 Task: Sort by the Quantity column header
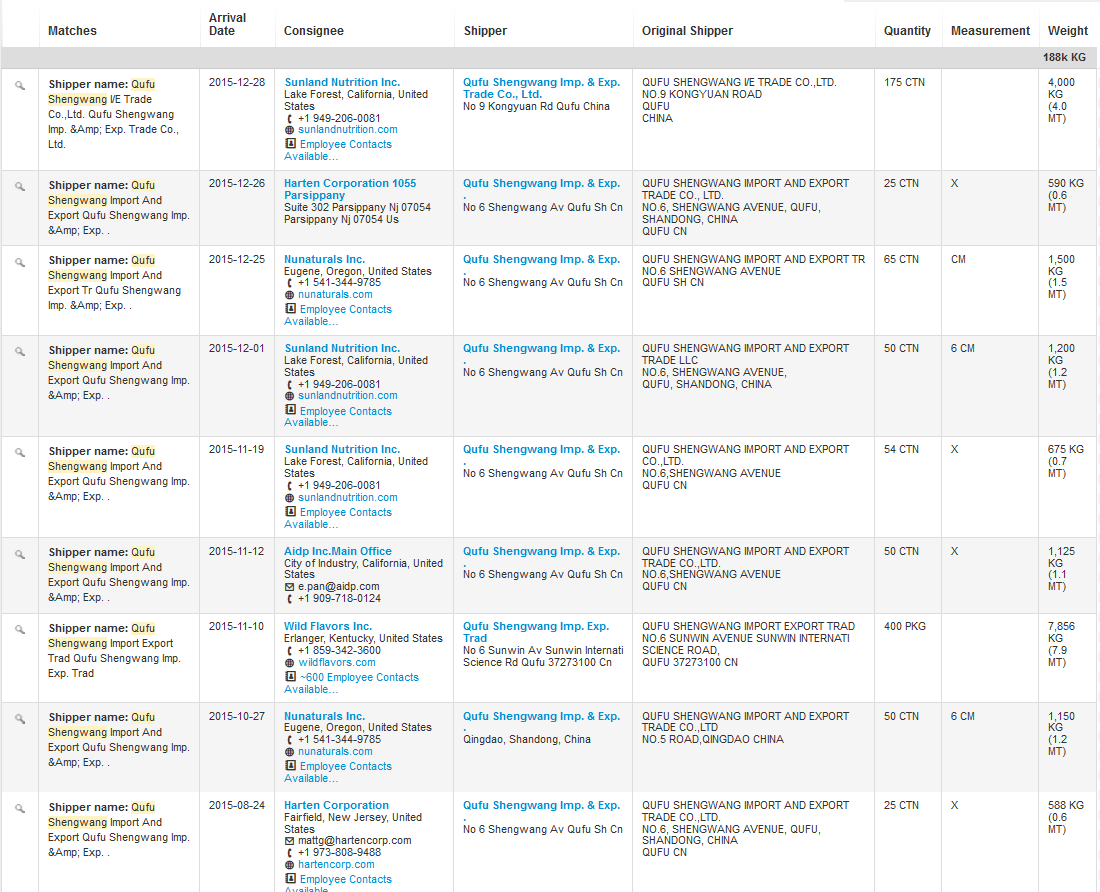point(907,31)
